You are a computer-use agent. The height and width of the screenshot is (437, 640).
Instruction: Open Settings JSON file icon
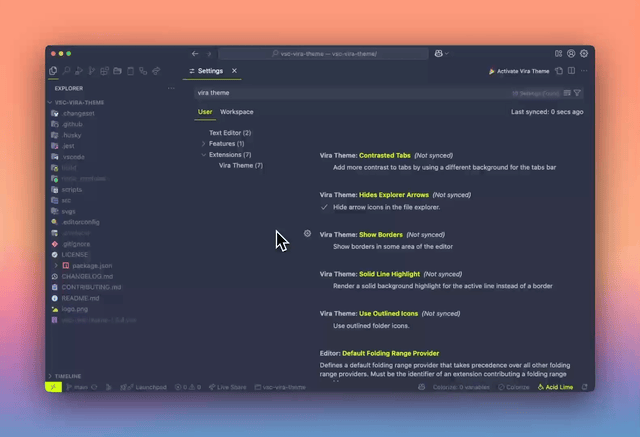(559, 71)
